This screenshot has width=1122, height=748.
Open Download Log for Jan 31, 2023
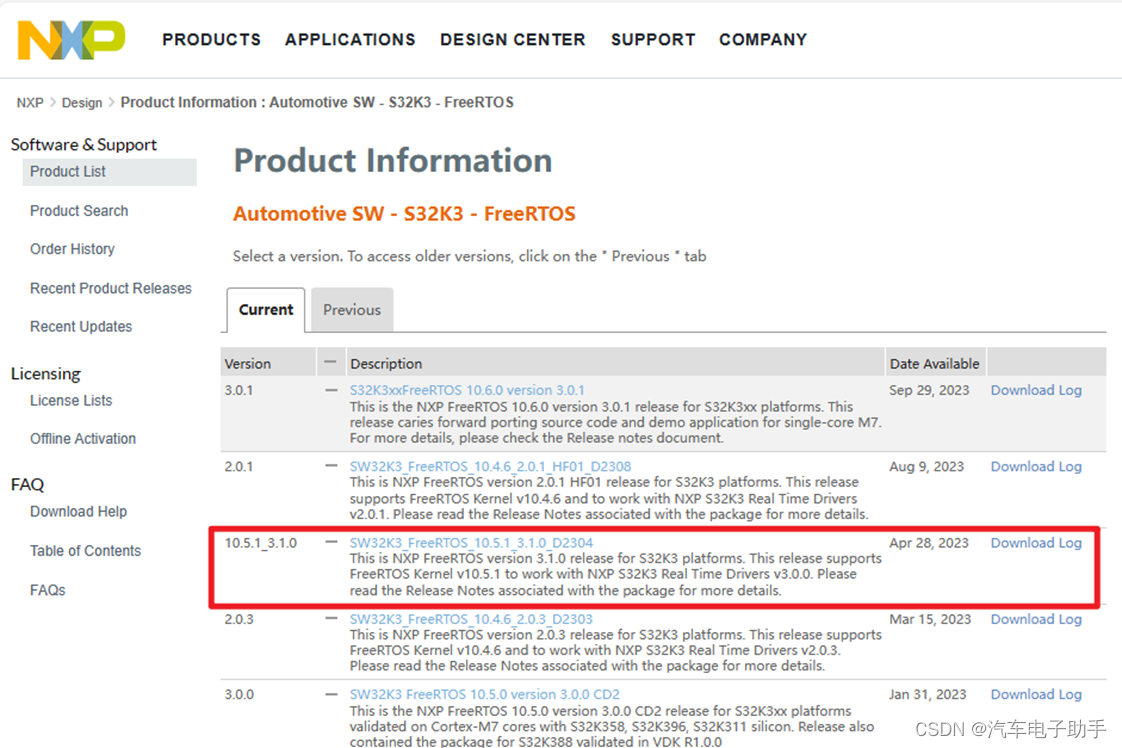tap(1036, 694)
